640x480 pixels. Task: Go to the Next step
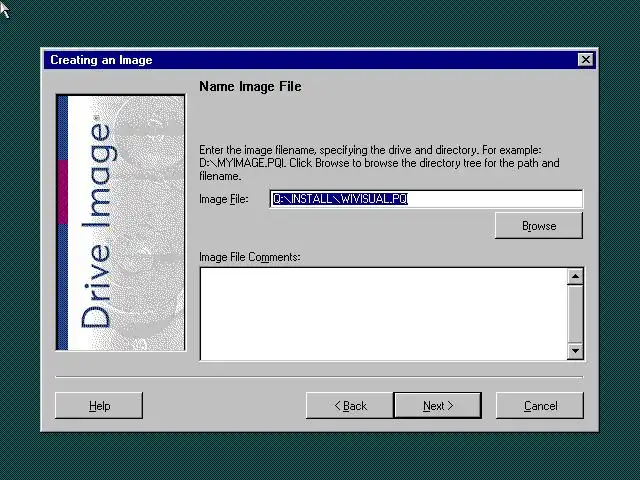[438, 405]
